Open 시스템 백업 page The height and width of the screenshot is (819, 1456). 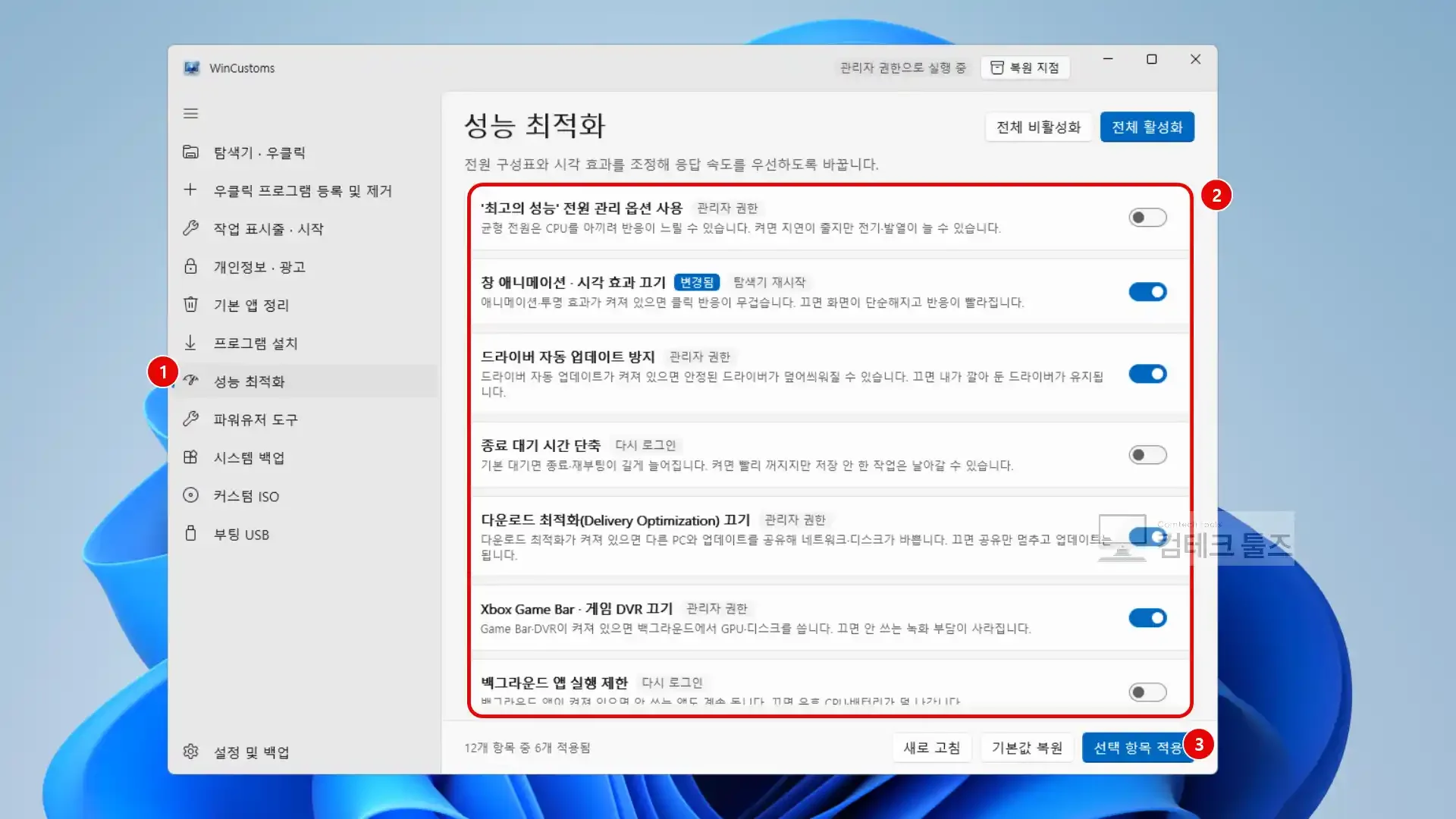point(306,457)
